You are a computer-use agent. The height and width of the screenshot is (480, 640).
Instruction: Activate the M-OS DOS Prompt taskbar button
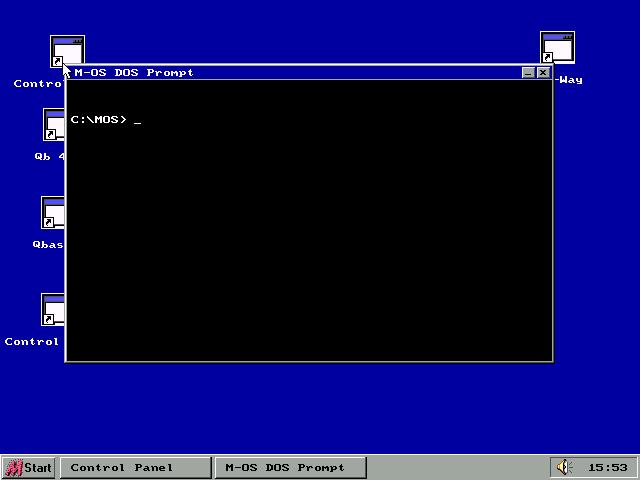point(290,467)
